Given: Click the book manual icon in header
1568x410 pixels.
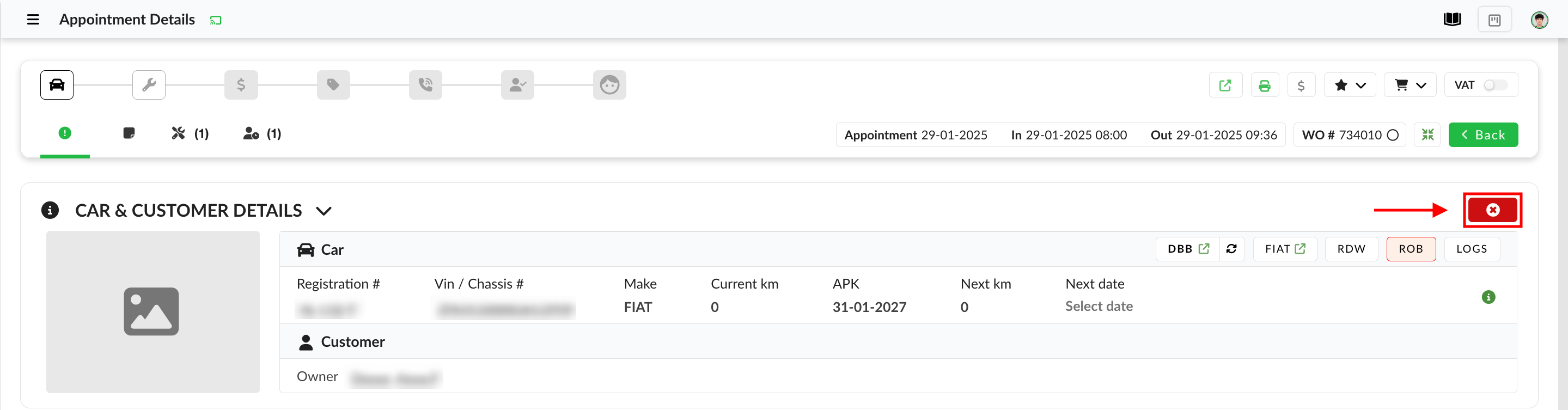Looking at the screenshot, I should [x=1452, y=20].
